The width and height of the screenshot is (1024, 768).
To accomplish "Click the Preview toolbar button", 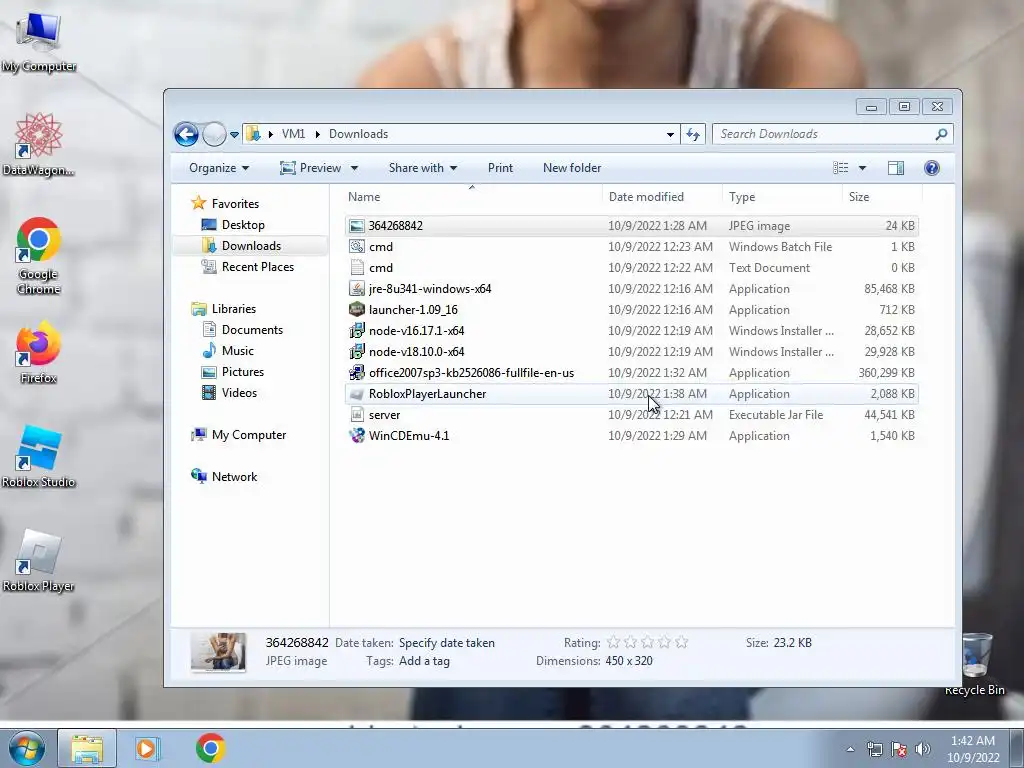I will [x=311, y=168].
